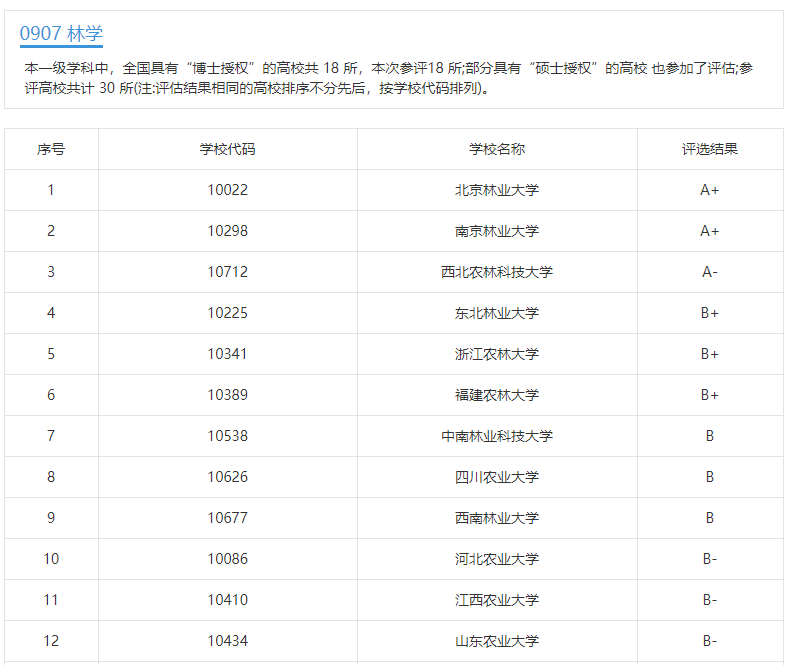This screenshot has height=665, width=789.
Task: Click school code 10298
Action: pyautogui.click(x=227, y=231)
